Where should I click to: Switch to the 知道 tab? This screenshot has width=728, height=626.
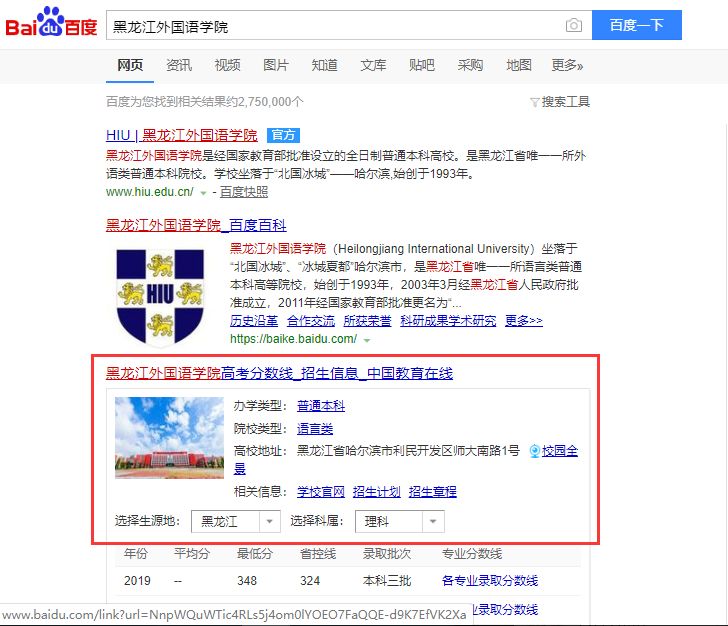(x=325, y=65)
